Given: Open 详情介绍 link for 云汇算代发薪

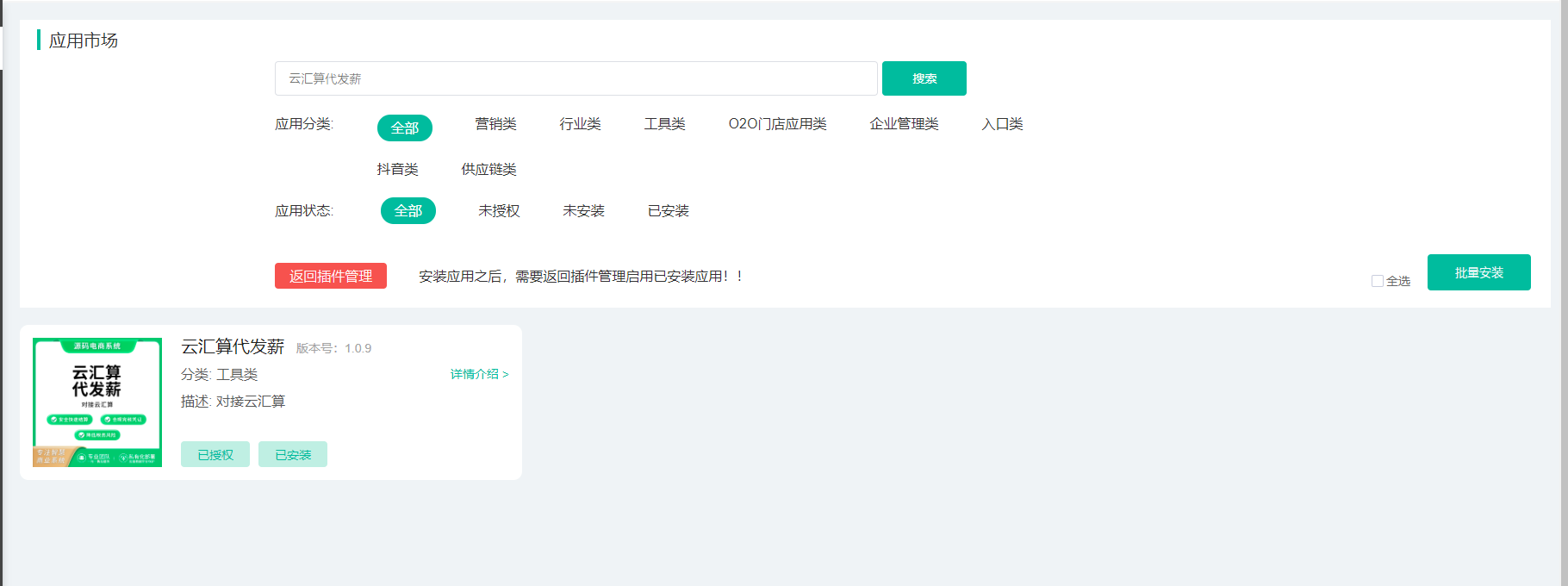Looking at the screenshot, I should coord(479,374).
